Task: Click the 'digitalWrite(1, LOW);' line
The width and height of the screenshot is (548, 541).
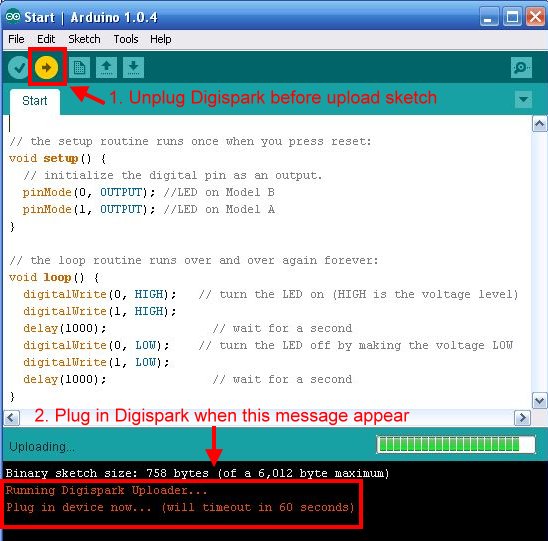Action: [x=96, y=362]
